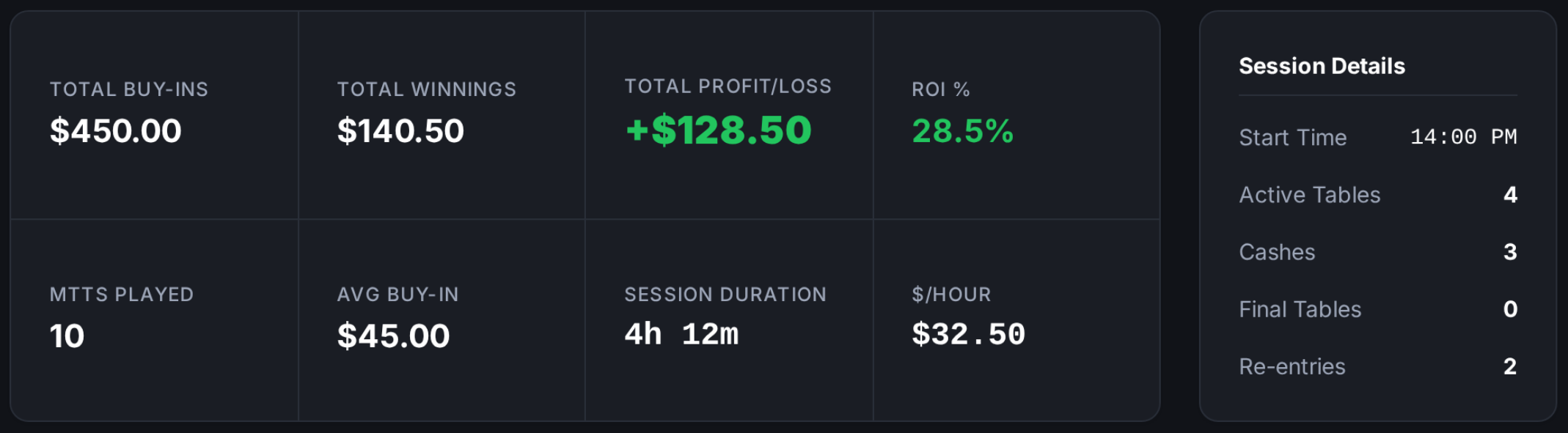This screenshot has height=433, width=1568.
Task: Select the 14:00 PM start time value
Action: (1463, 137)
